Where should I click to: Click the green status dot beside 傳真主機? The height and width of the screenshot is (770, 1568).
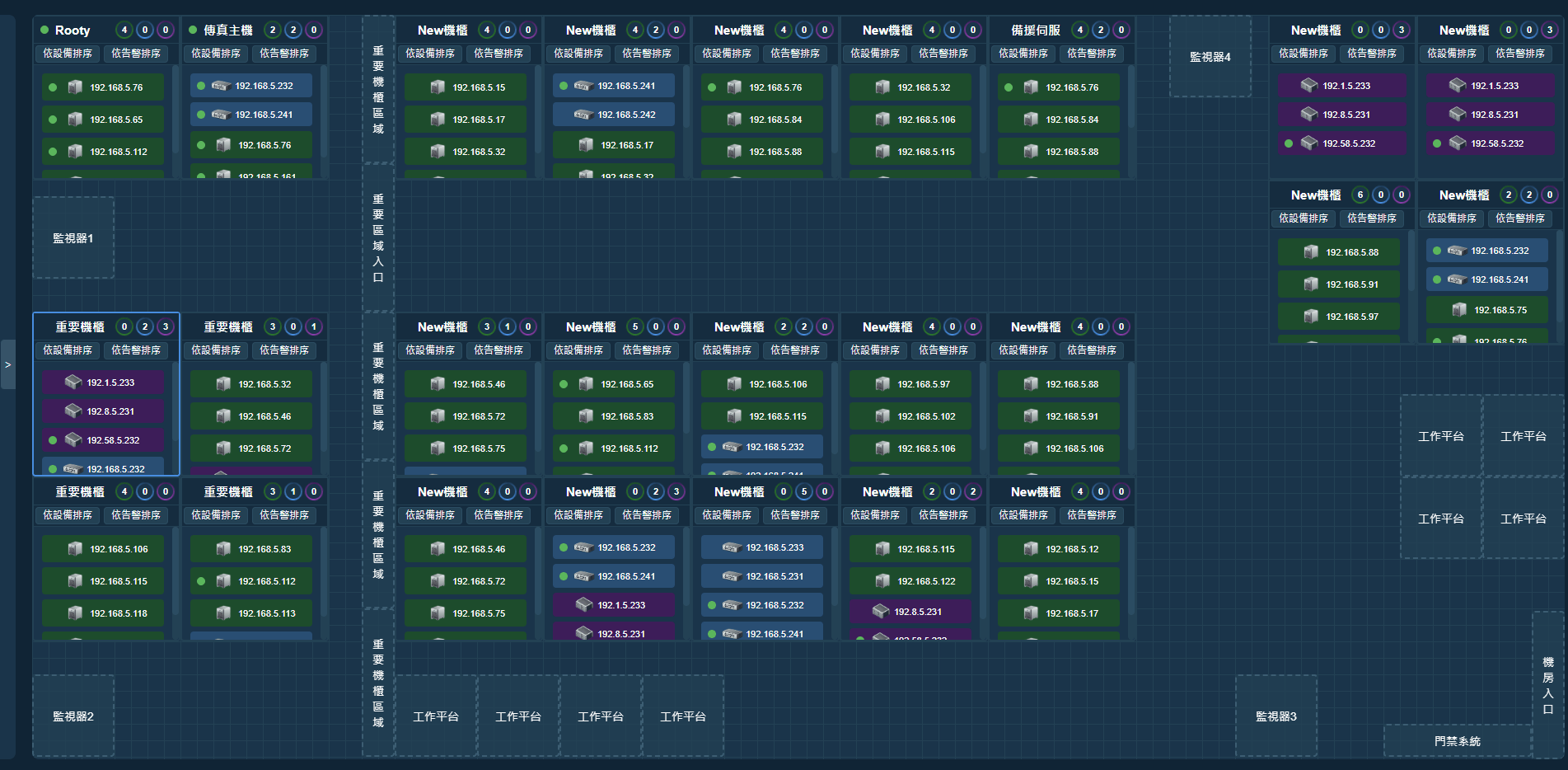(x=193, y=30)
